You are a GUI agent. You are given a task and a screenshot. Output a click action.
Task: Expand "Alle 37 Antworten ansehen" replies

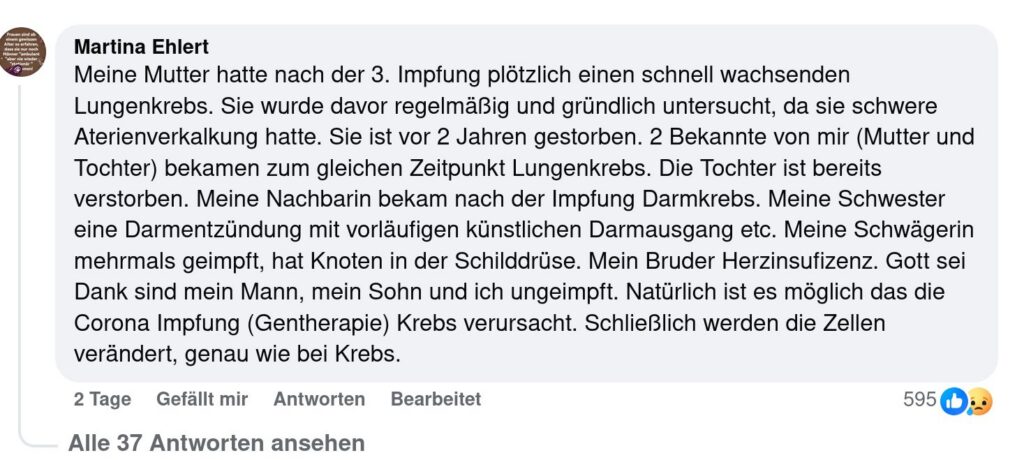click(216, 442)
